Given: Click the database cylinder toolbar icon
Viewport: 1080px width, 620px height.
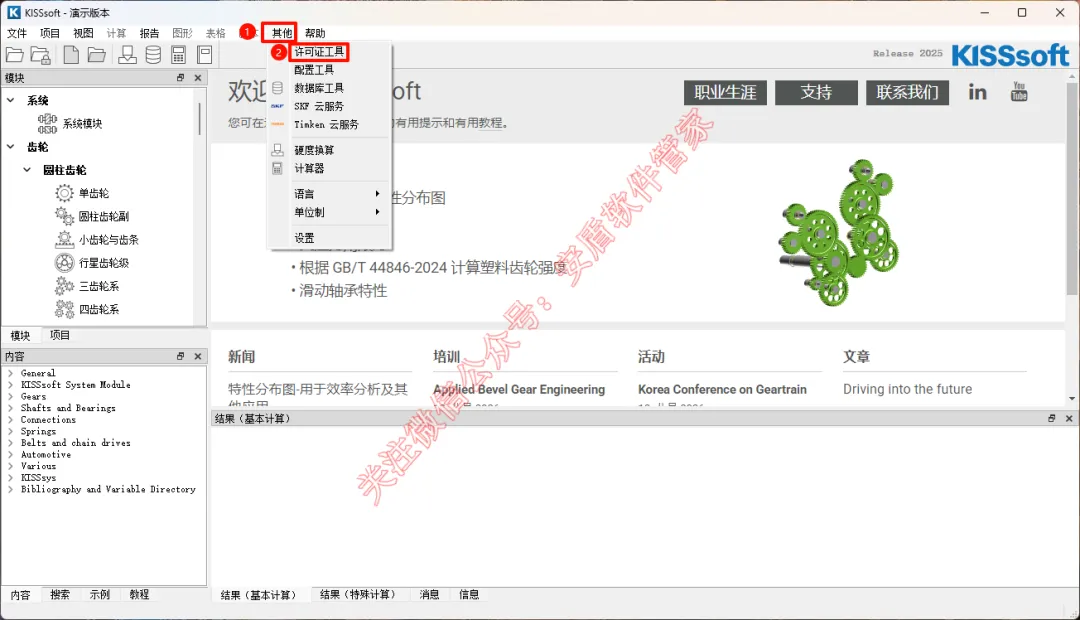Looking at the screenshot, I should pyautogui.click(x=153, y=54).
